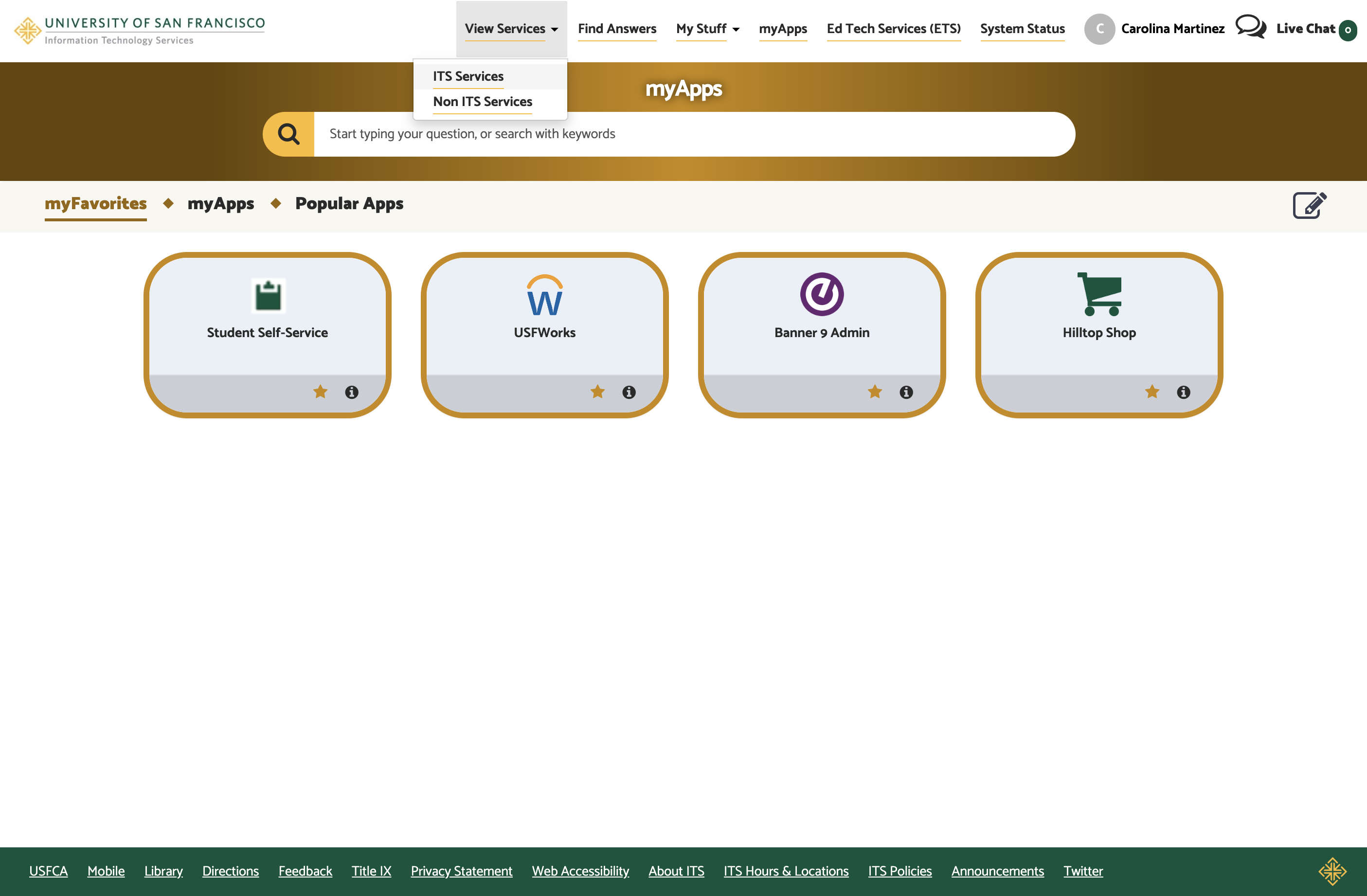Open the Twitter footer link
Image resolution: width=1367 pixels, height=896 pixels.
point(1083,871)
